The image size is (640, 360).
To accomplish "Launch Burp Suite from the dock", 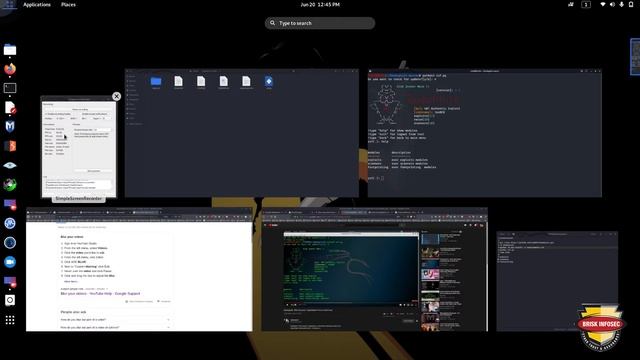I will (x=10, y=146).
